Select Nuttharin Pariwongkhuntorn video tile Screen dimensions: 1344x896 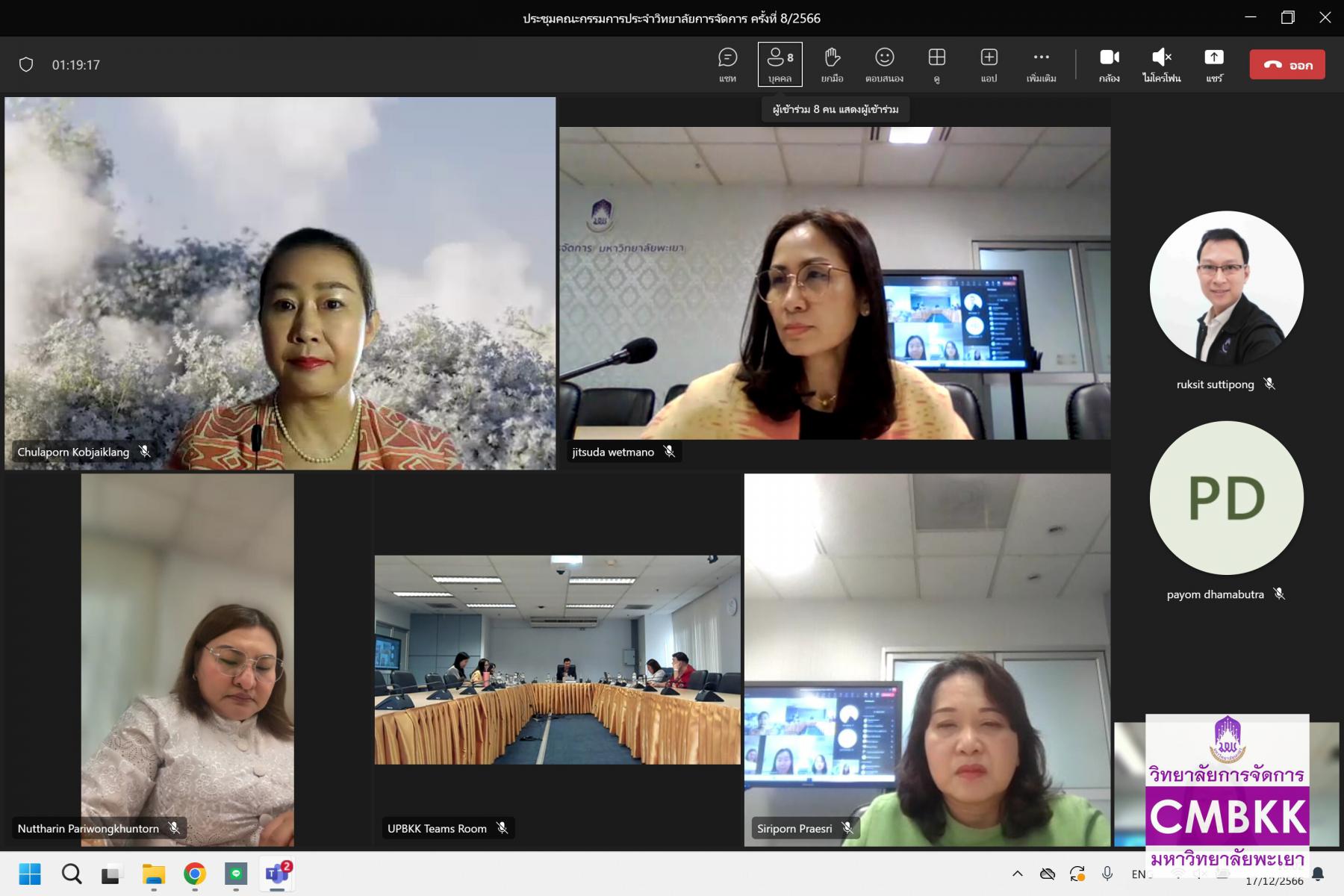[187, 660]
